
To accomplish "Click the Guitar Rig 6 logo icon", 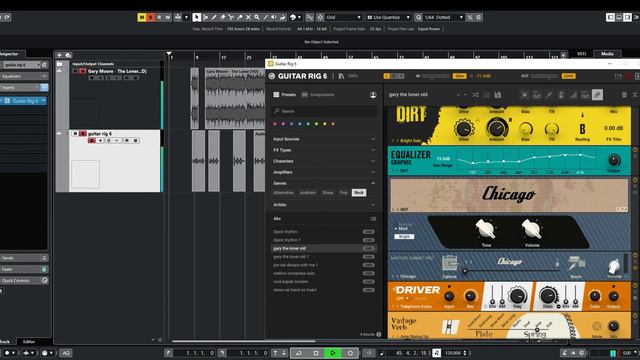I will point(271,76).
